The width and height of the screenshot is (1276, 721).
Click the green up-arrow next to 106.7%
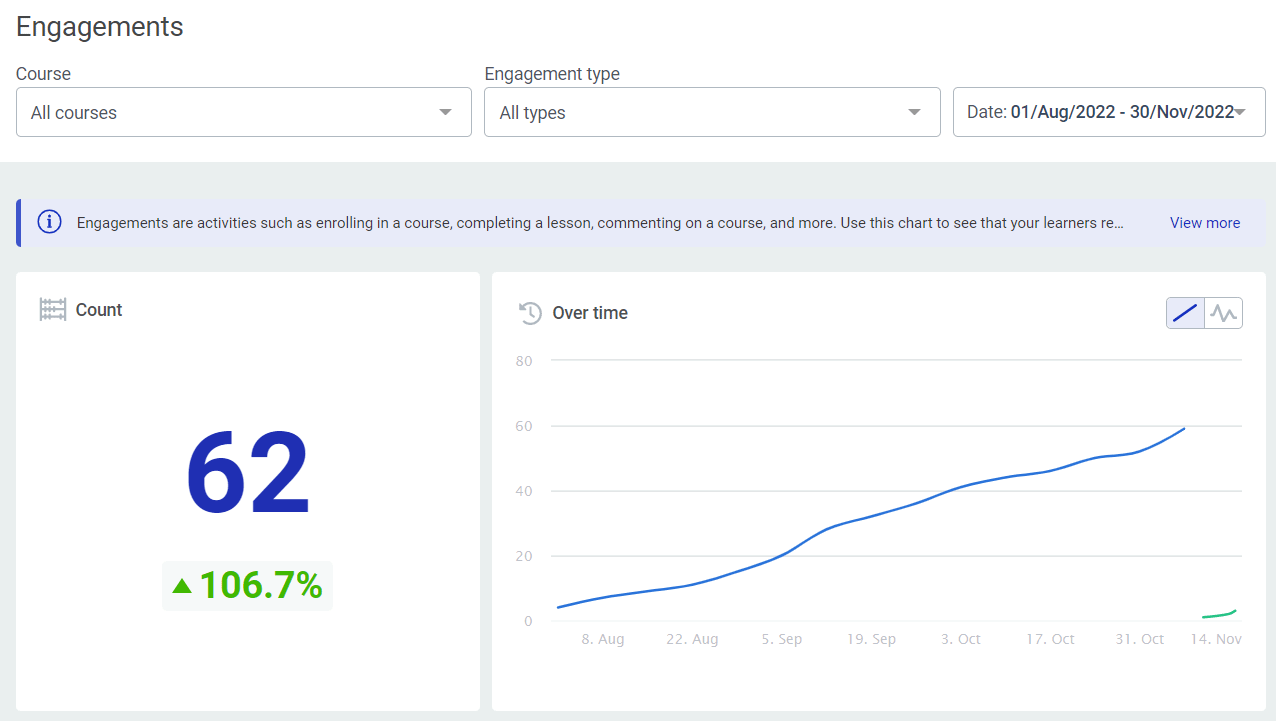pyautogui.click(x=182, y=586)
